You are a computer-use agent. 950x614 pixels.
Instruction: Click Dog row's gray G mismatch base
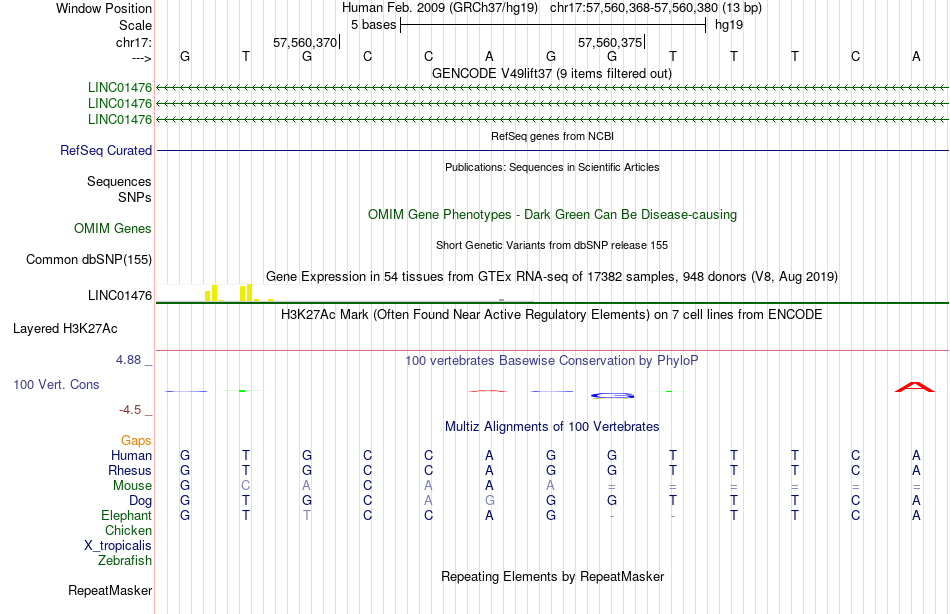(490, 501)
